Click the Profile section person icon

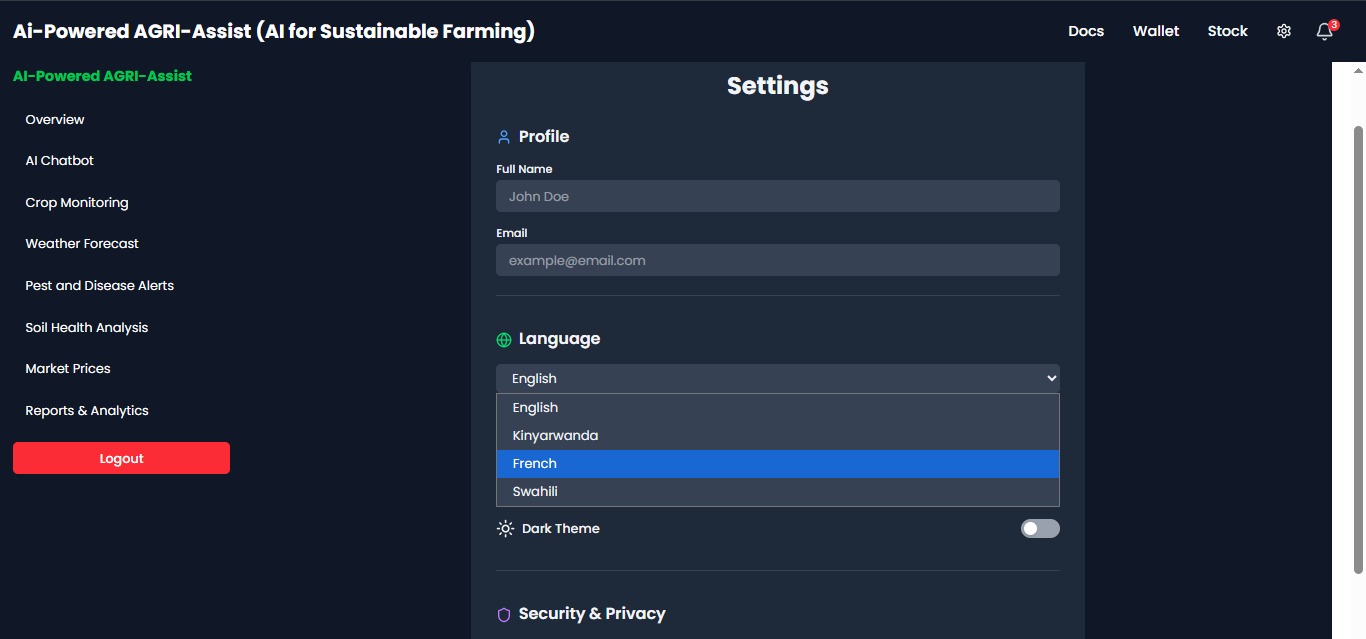coord(504,137)
